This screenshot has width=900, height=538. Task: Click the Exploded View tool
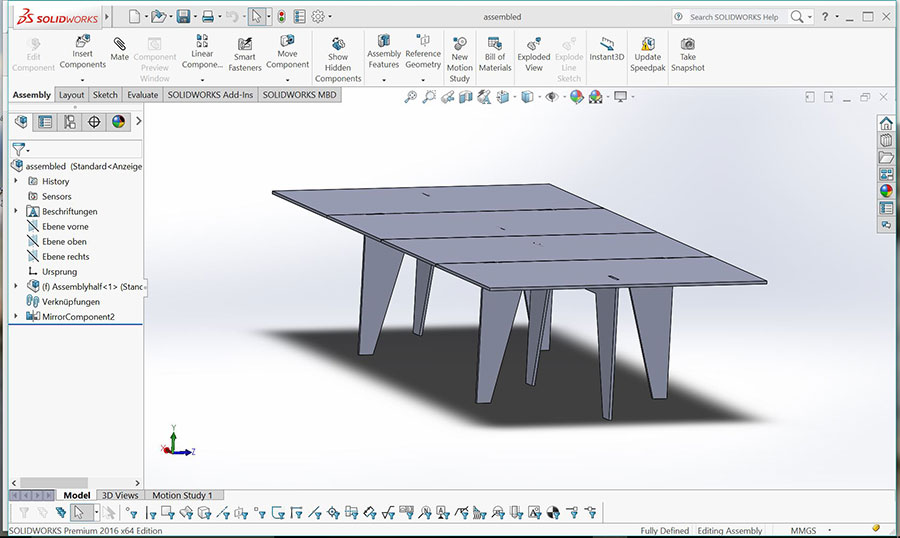[534, 54]
